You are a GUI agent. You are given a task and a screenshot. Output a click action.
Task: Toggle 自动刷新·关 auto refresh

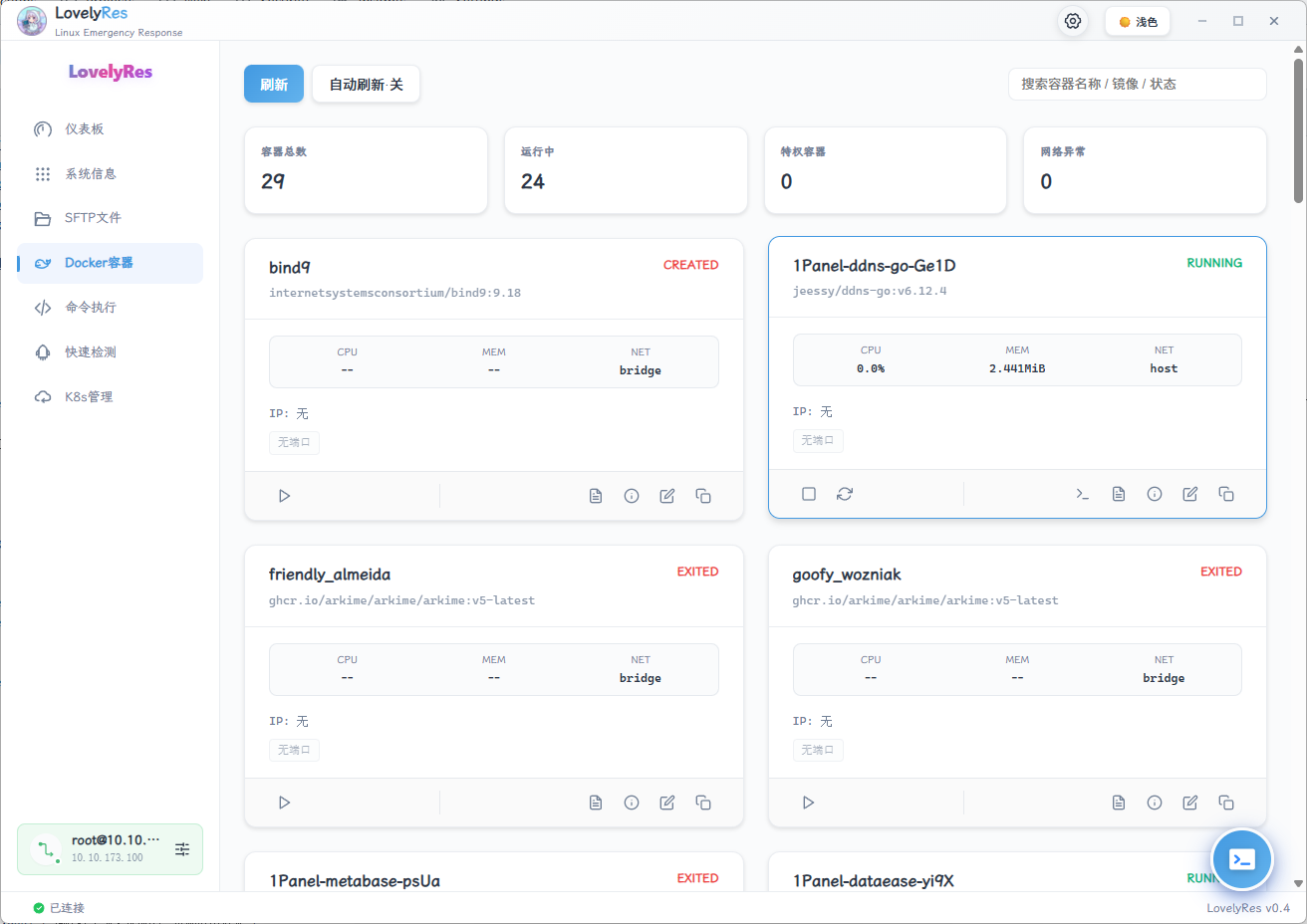coord(367,85)
